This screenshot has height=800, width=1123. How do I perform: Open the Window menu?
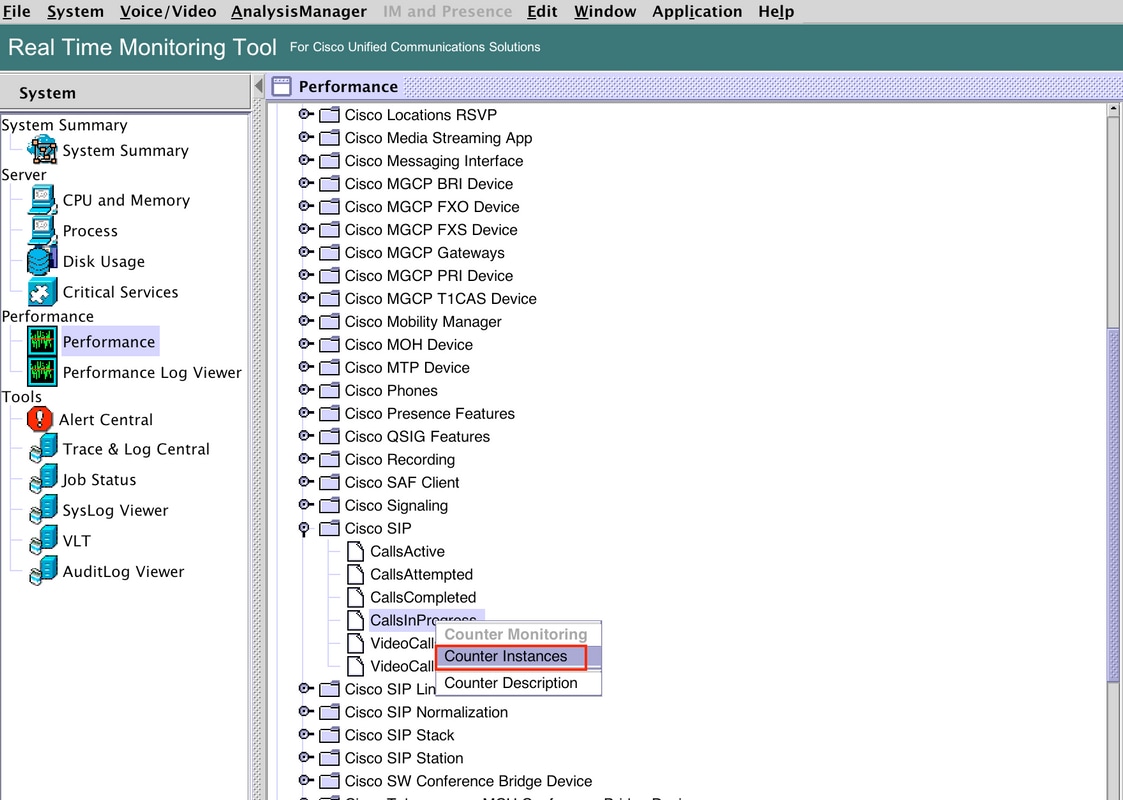pyautogui.click(x=605, y=11)
